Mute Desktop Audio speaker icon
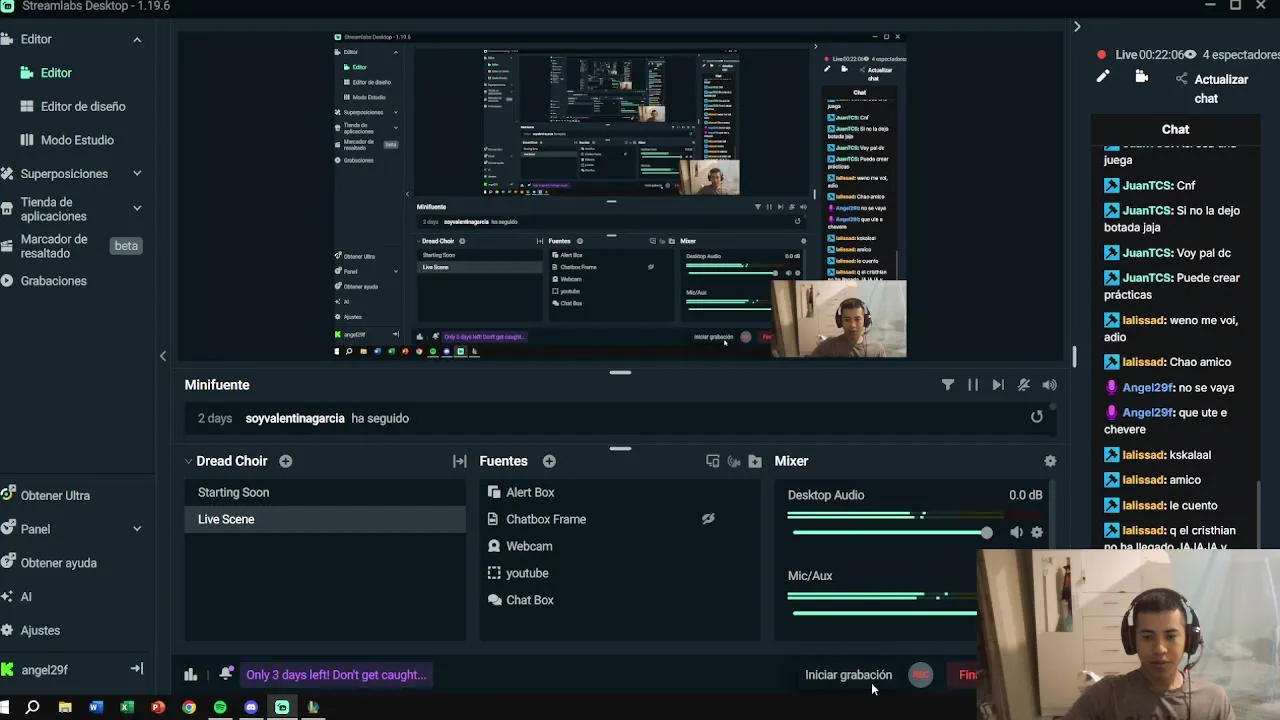Screen dimensions: 1280x720 [x=1016, y=533]
